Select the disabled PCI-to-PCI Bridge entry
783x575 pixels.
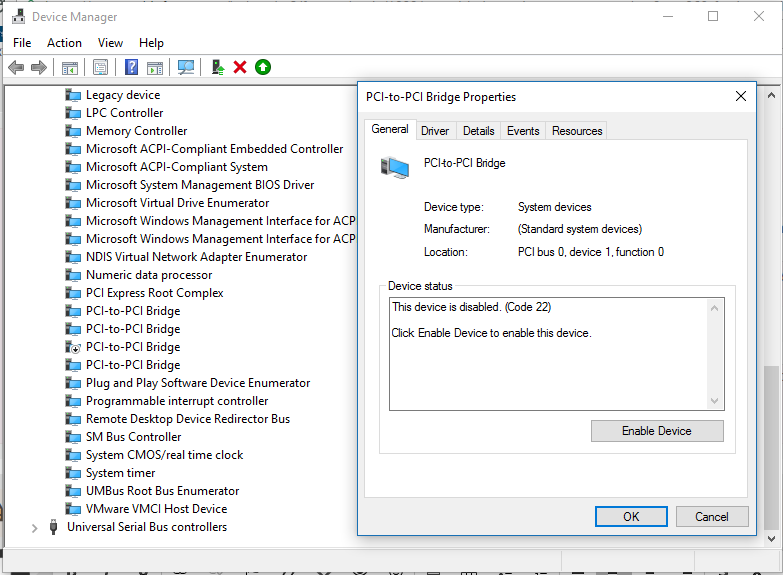(133, 347)
